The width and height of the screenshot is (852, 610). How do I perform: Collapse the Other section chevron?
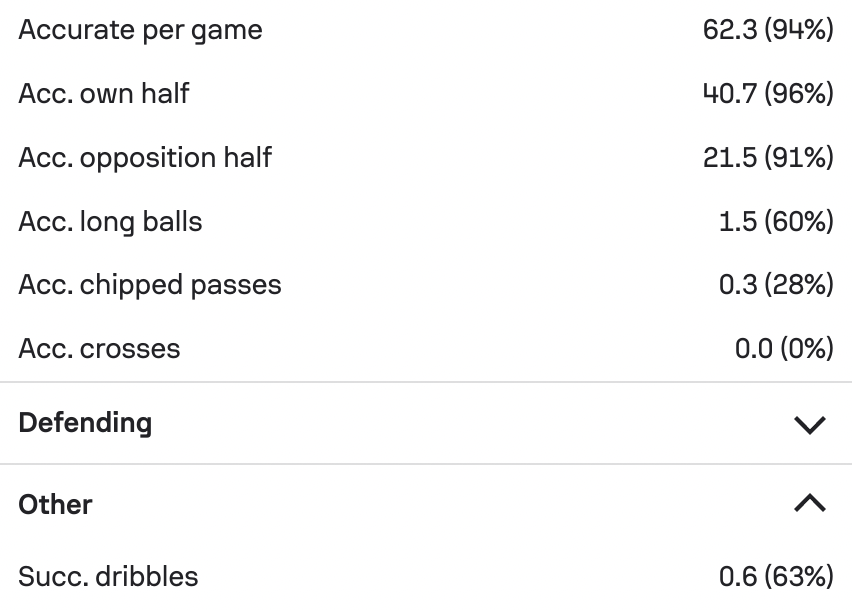click(810, 502)
